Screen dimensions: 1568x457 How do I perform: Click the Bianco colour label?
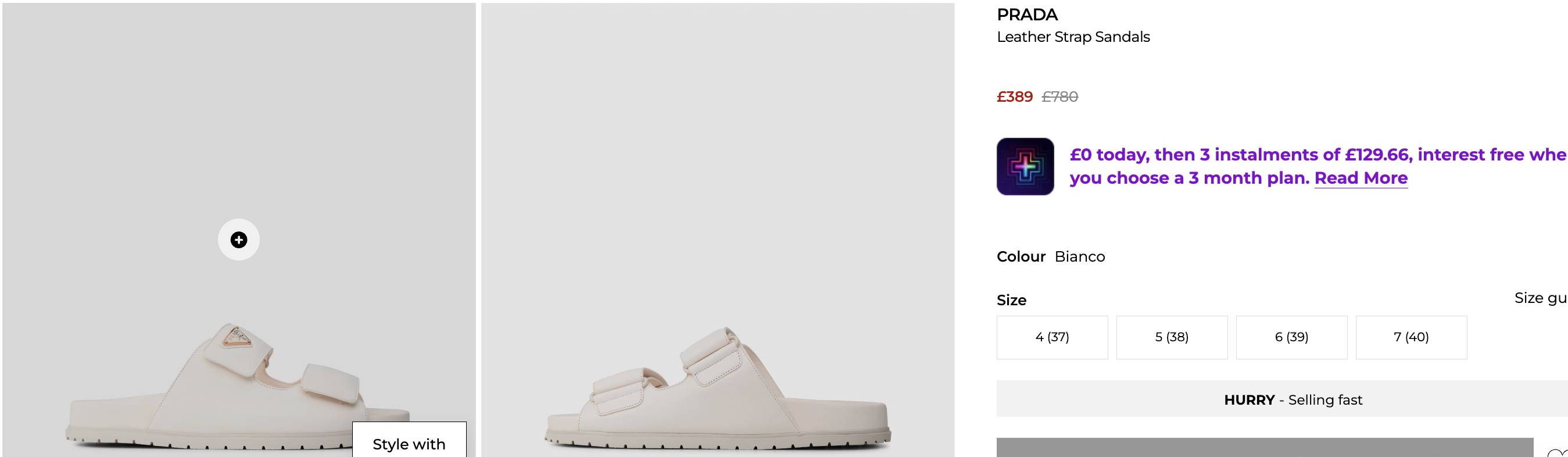(x=1079, y=256)
